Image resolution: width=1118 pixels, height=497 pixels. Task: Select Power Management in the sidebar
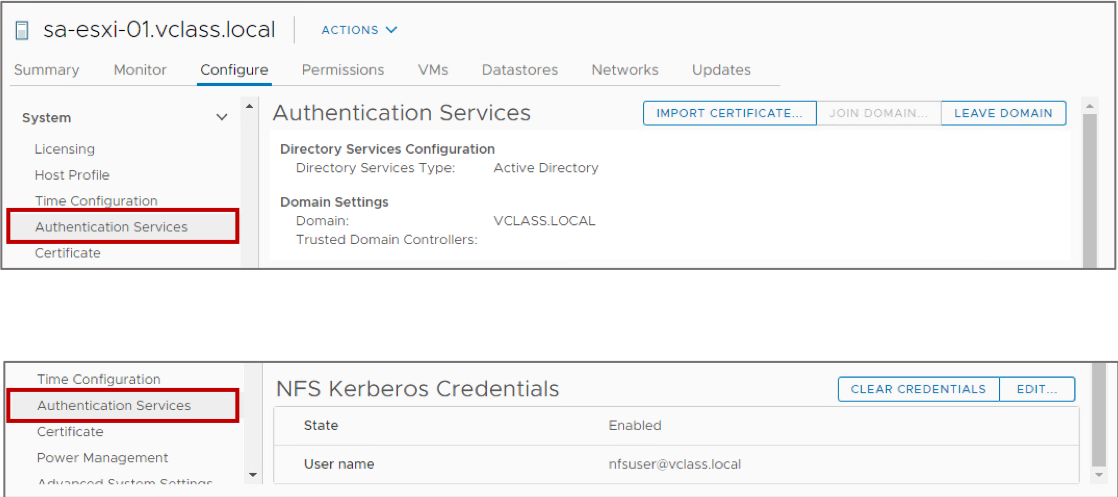(x=103, y=458)
